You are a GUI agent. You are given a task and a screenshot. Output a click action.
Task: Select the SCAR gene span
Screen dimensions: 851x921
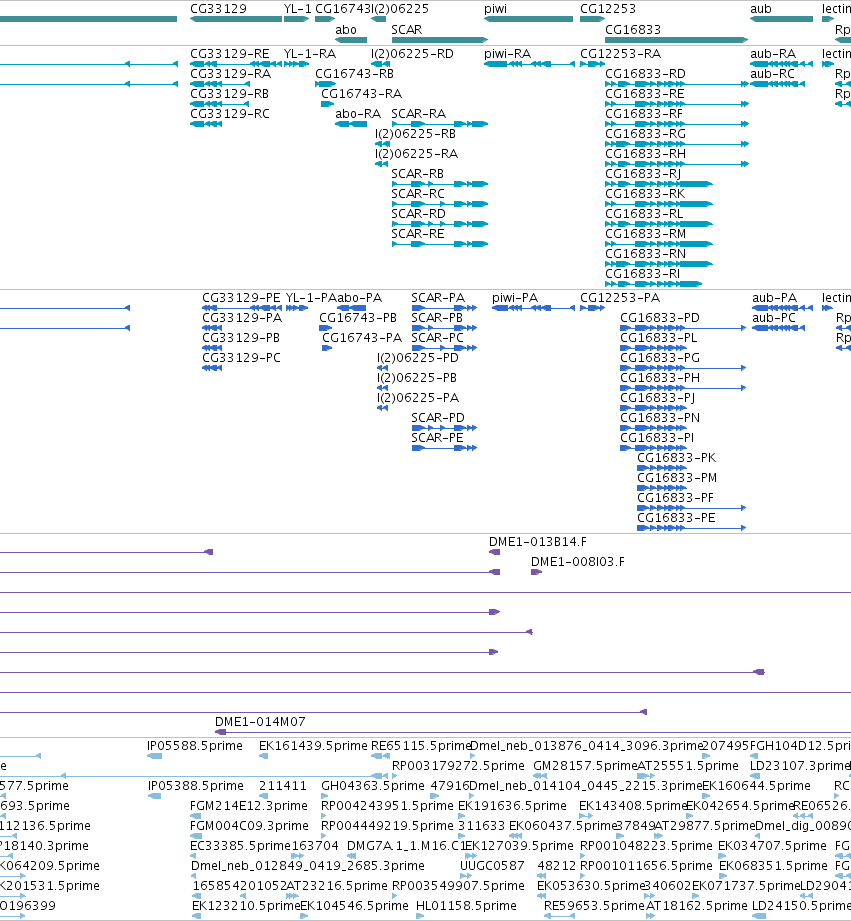440,40
